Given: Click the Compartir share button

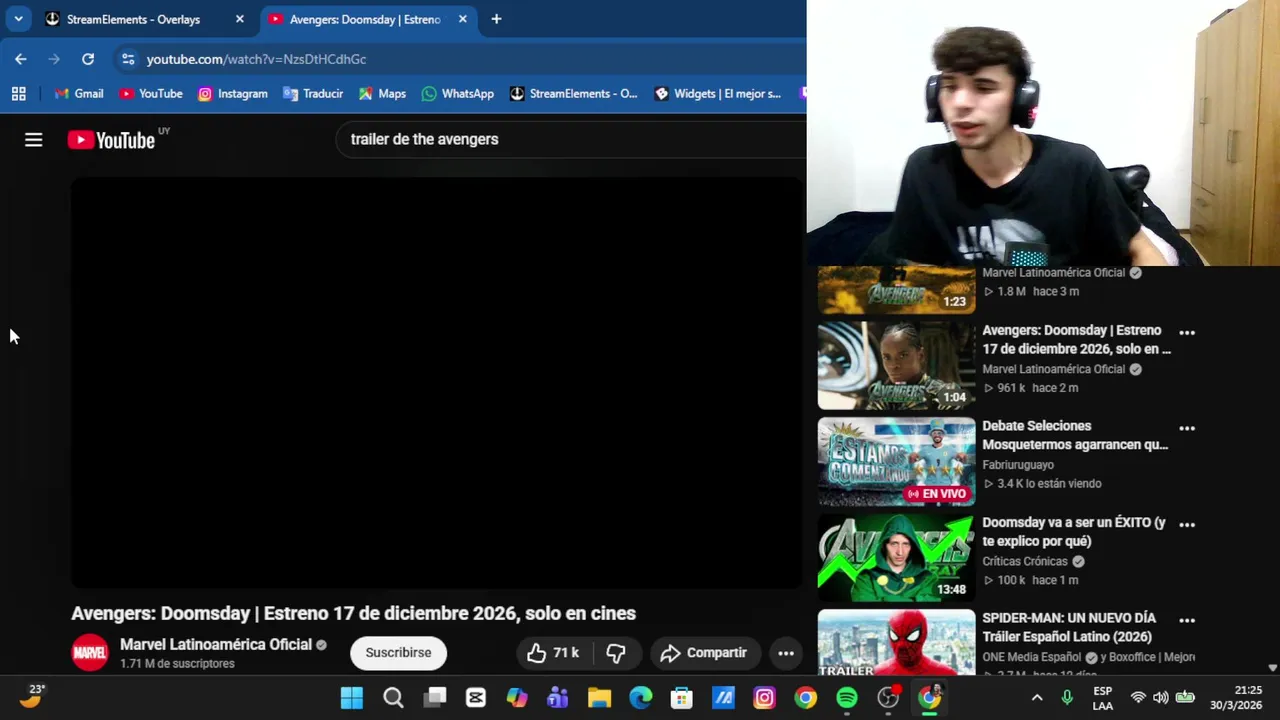Looking at the screenshot, I should pos(705,653).
